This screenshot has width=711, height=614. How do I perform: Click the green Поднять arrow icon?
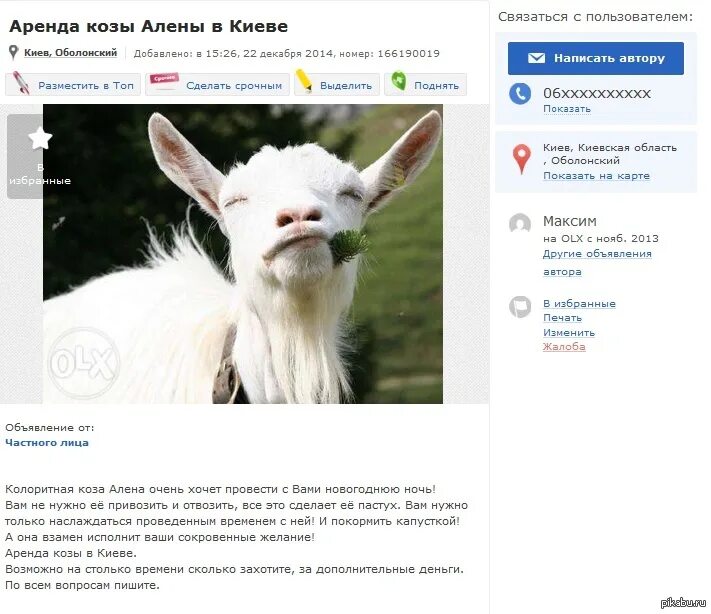point(399,81)
